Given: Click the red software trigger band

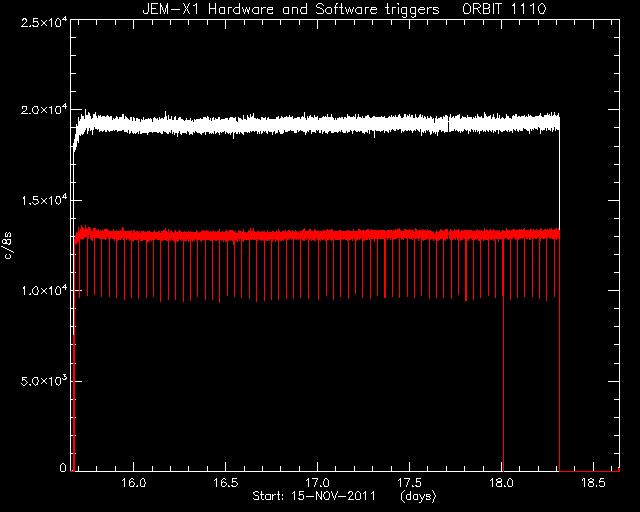Looking at the screenshot, I should click(x=318, y=235).
